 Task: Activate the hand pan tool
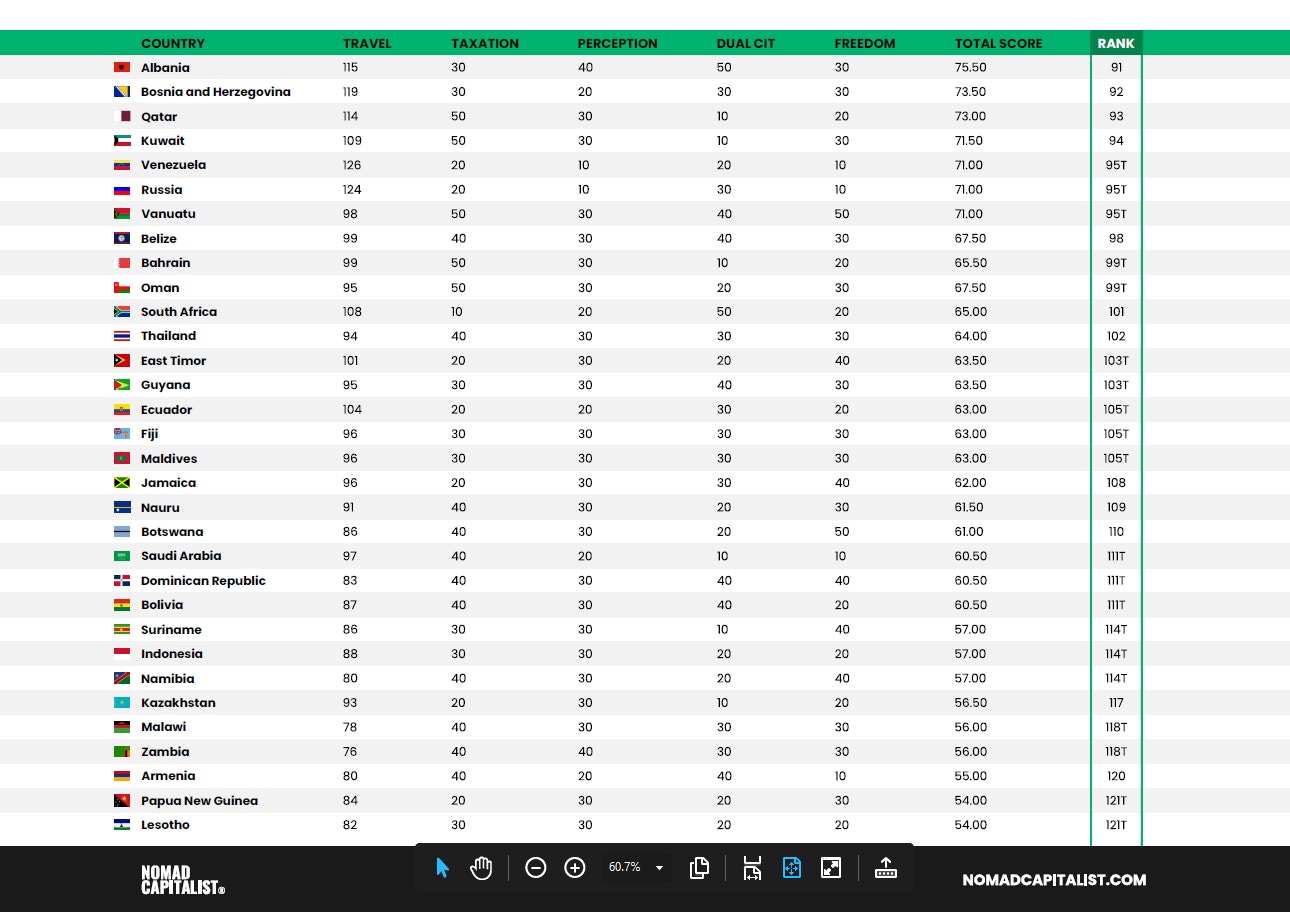point(482,868)
